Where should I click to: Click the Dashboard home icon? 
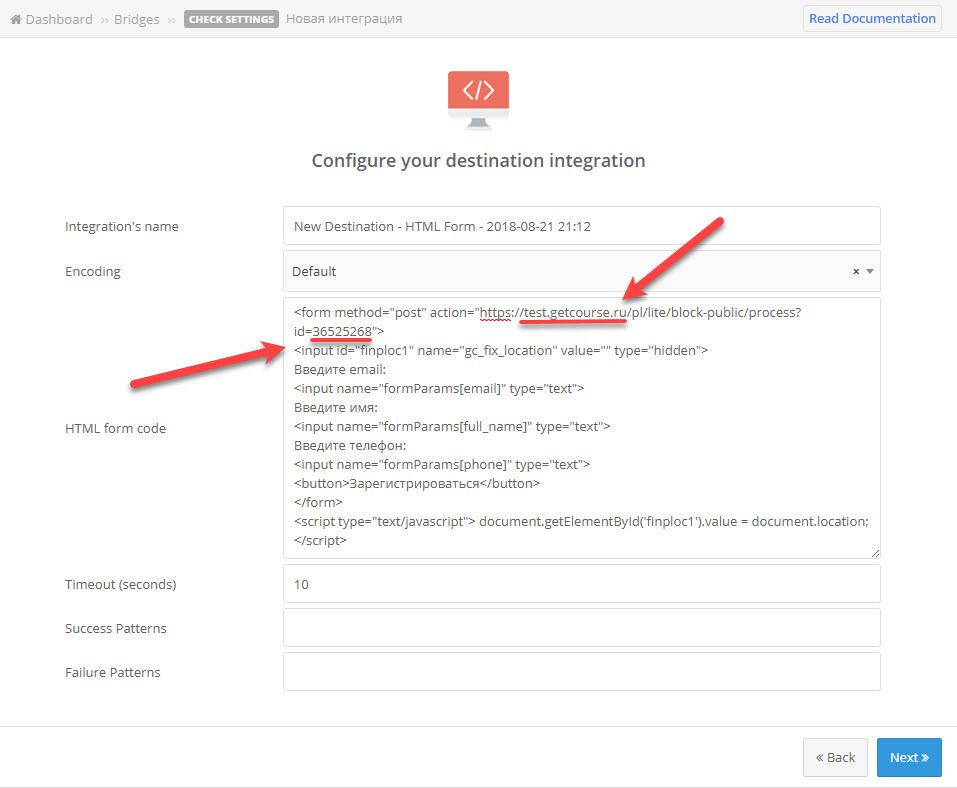[x=16, y=20]
